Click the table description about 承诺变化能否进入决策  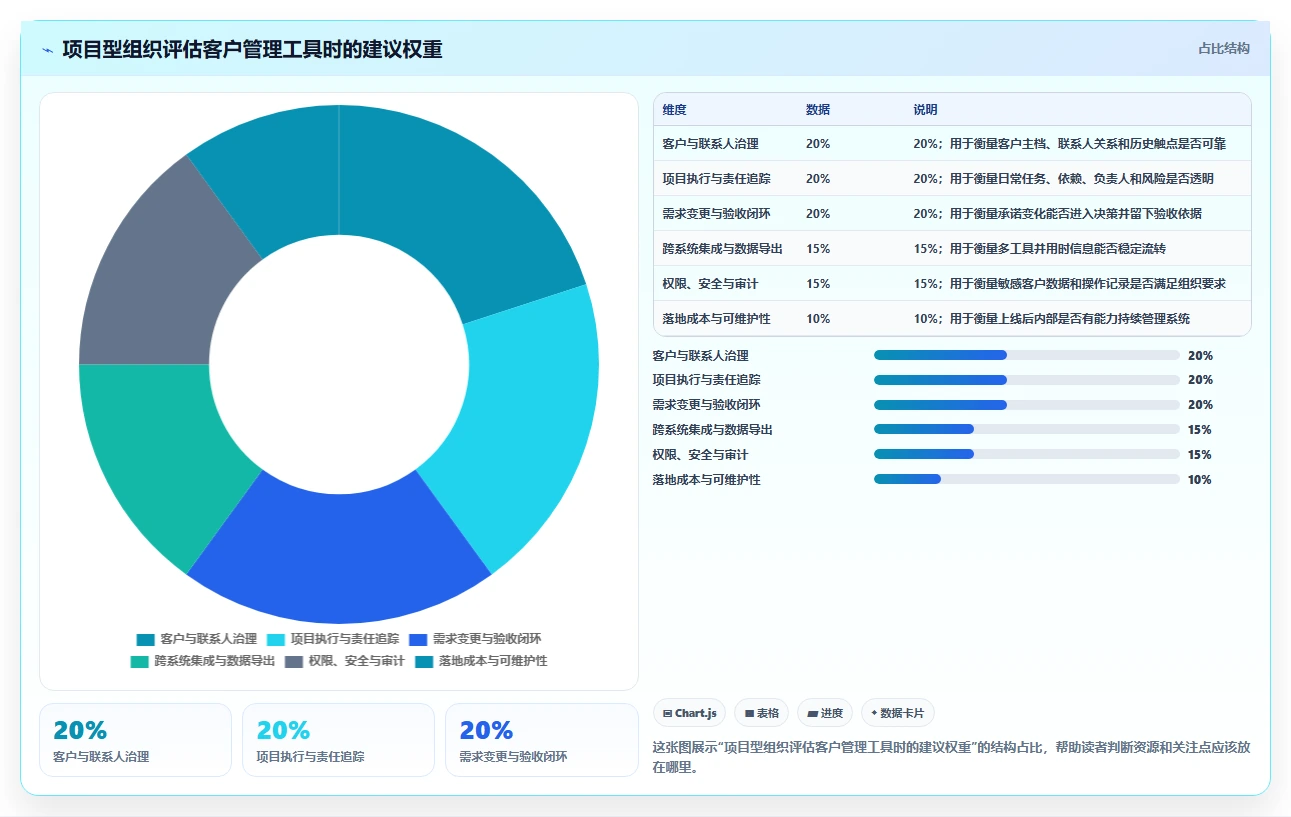(1057, 214)
